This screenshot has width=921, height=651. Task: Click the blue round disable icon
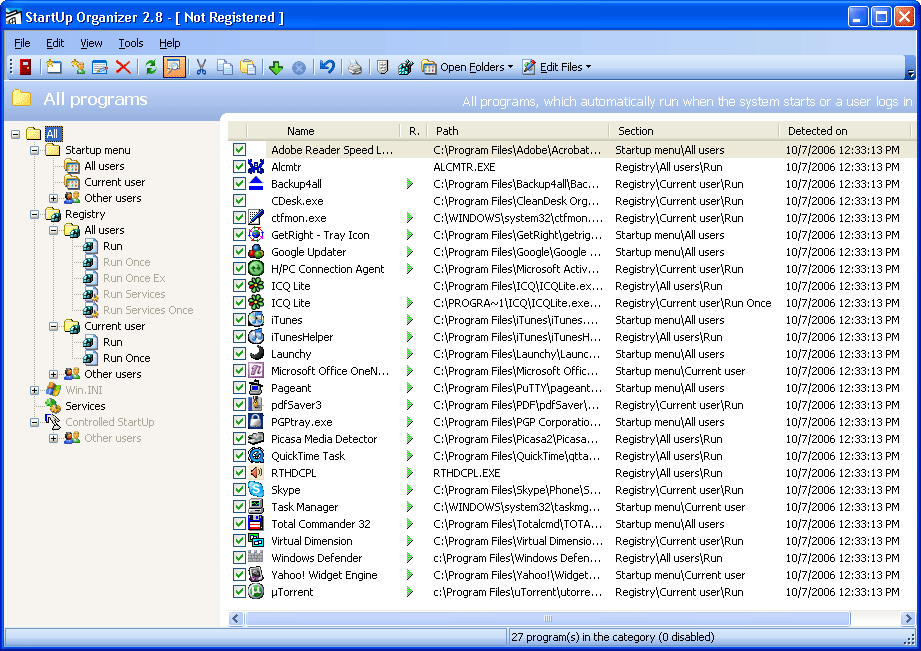coord(299,68)
